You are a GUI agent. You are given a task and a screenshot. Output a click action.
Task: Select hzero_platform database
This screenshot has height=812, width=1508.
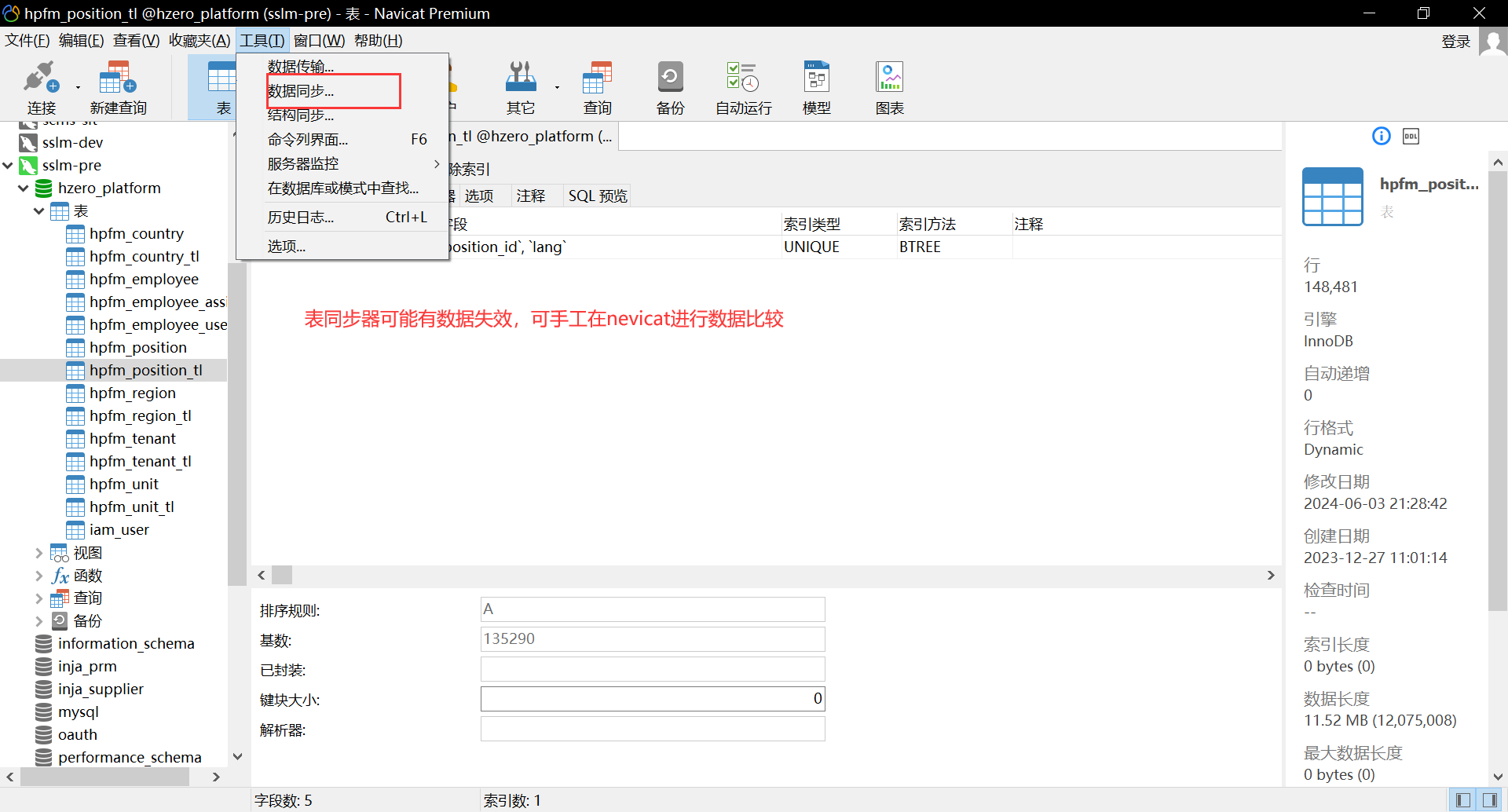click(109, 188)
